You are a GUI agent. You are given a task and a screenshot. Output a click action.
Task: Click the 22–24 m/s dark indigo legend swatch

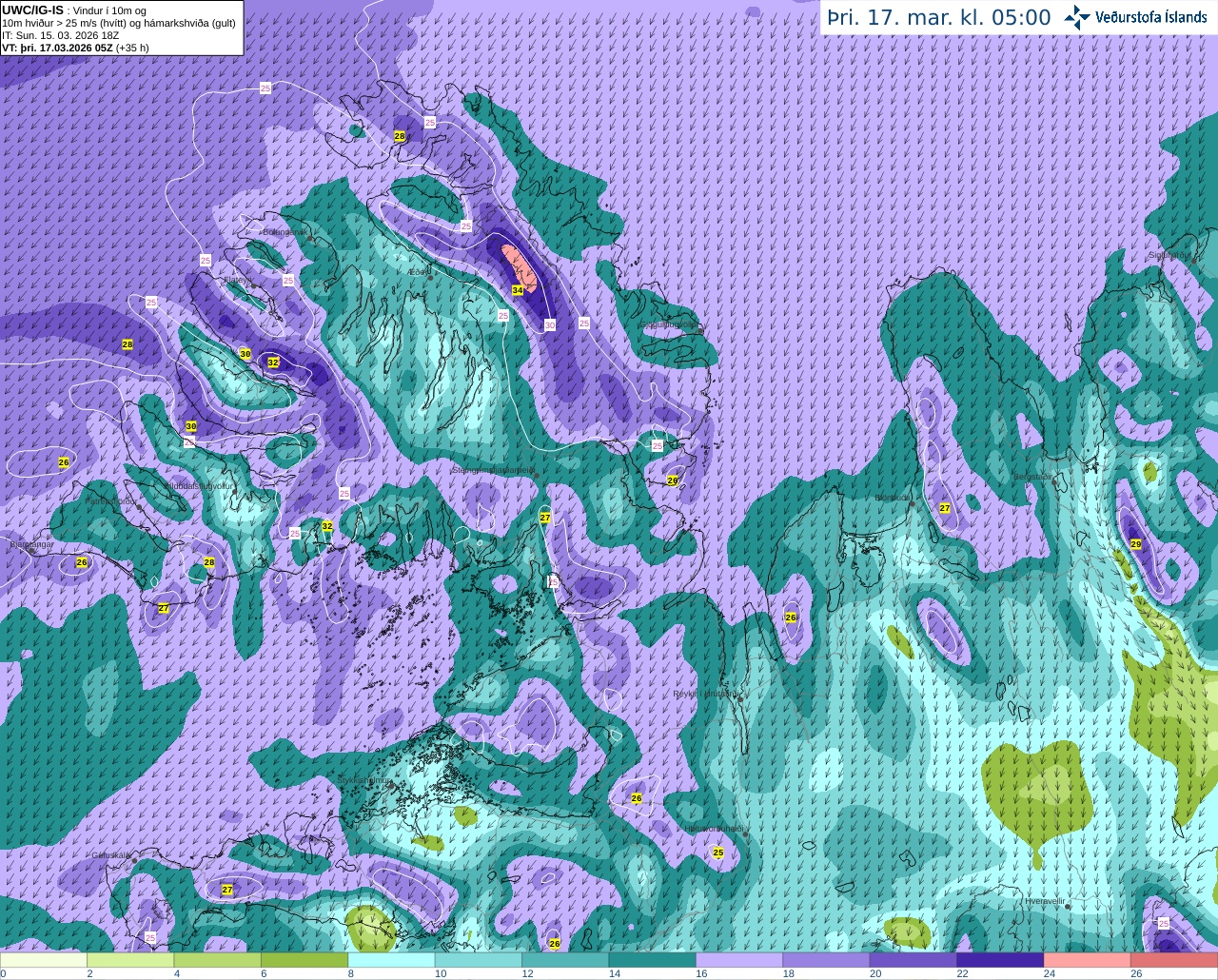point(1000,960)
